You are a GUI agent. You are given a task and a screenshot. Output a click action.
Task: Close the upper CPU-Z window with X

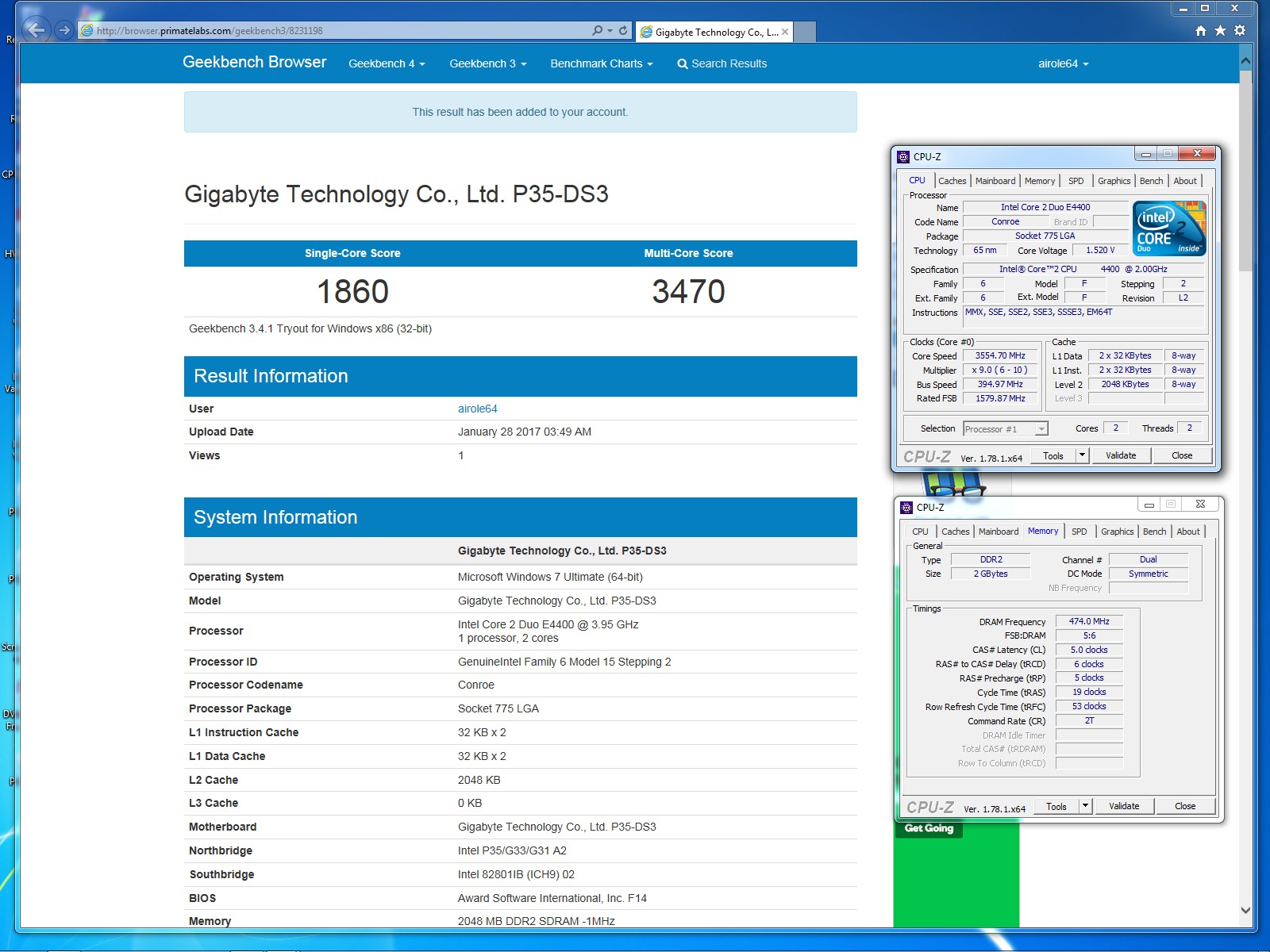1197,153
